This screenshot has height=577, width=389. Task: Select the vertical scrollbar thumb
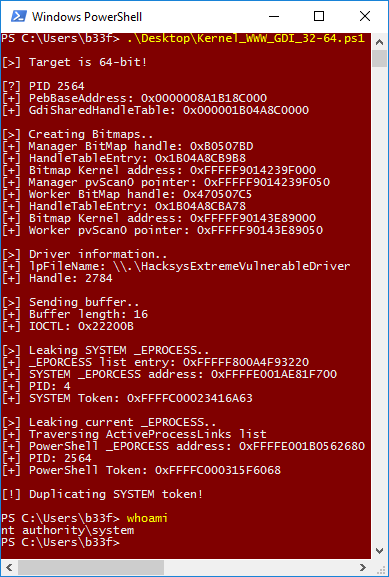click(380, 59)
